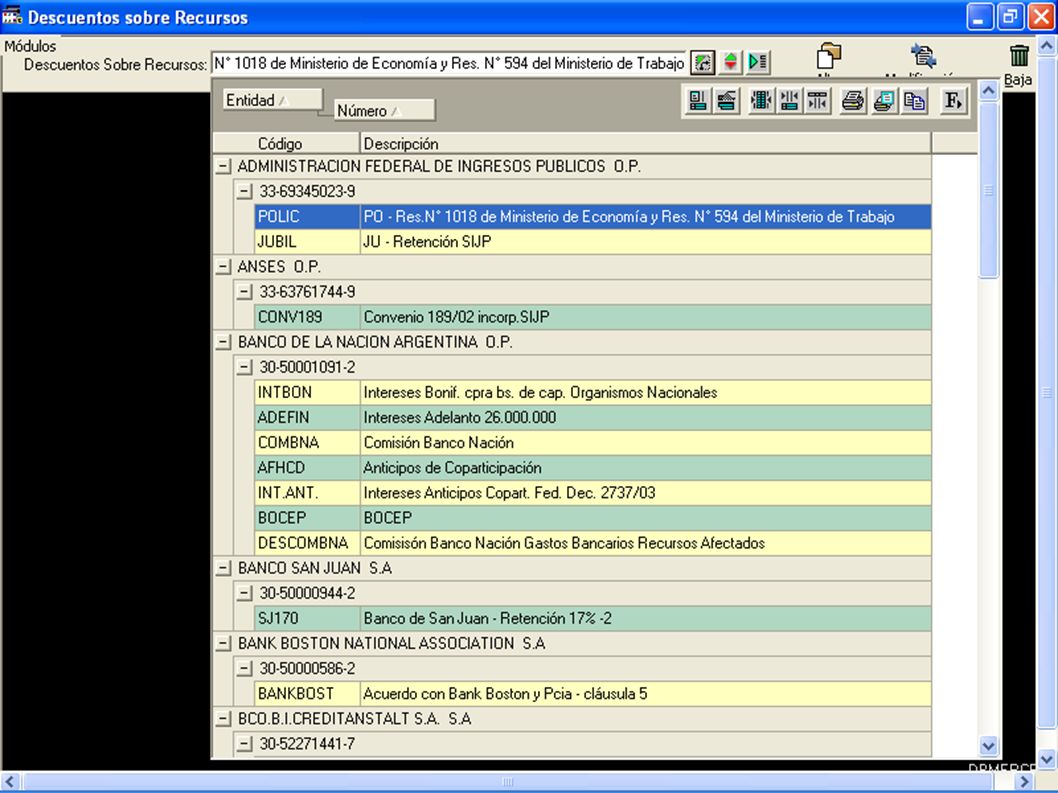Select the INTBON row
1058x793 pixels.
click(x=593, y=393)
